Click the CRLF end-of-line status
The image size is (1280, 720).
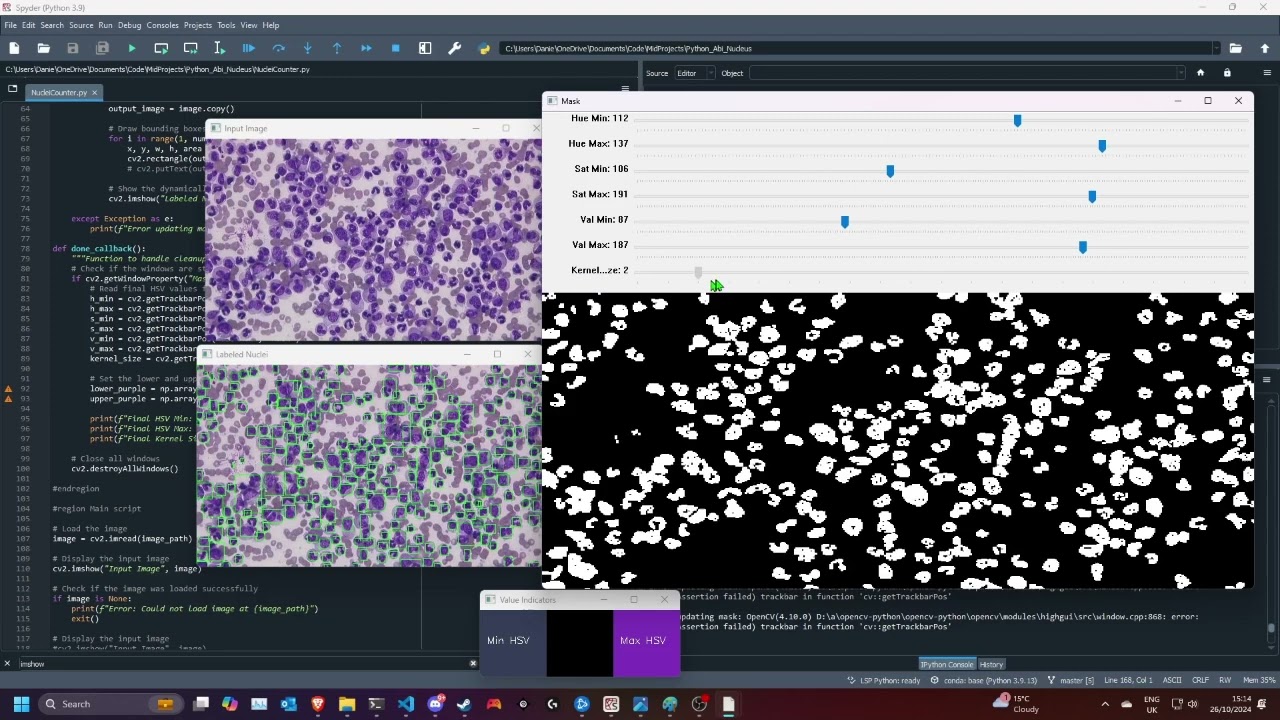1200,681
